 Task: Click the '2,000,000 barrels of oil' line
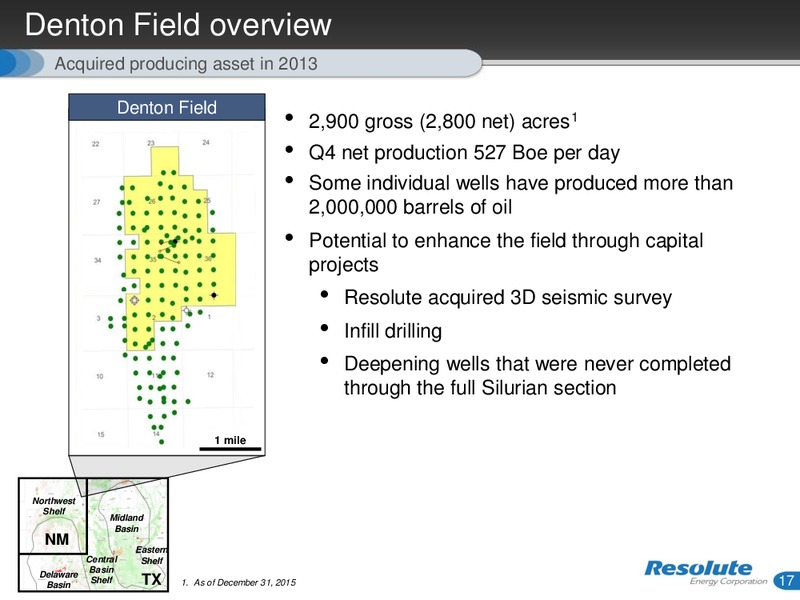(x=410, y=207)
